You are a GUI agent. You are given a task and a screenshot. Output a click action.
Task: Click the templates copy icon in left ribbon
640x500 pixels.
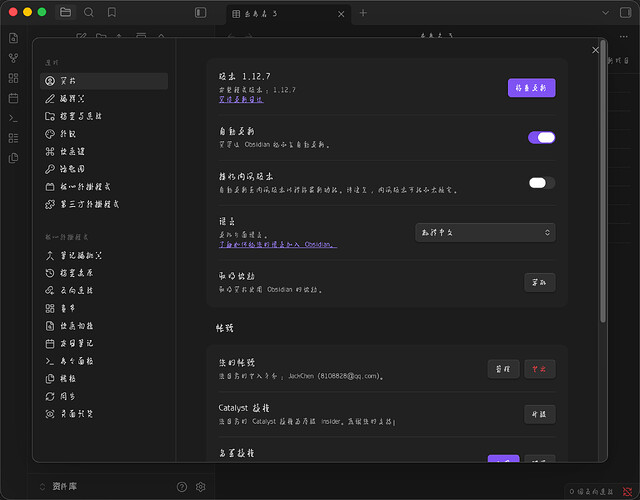click(x=13, y=158)
